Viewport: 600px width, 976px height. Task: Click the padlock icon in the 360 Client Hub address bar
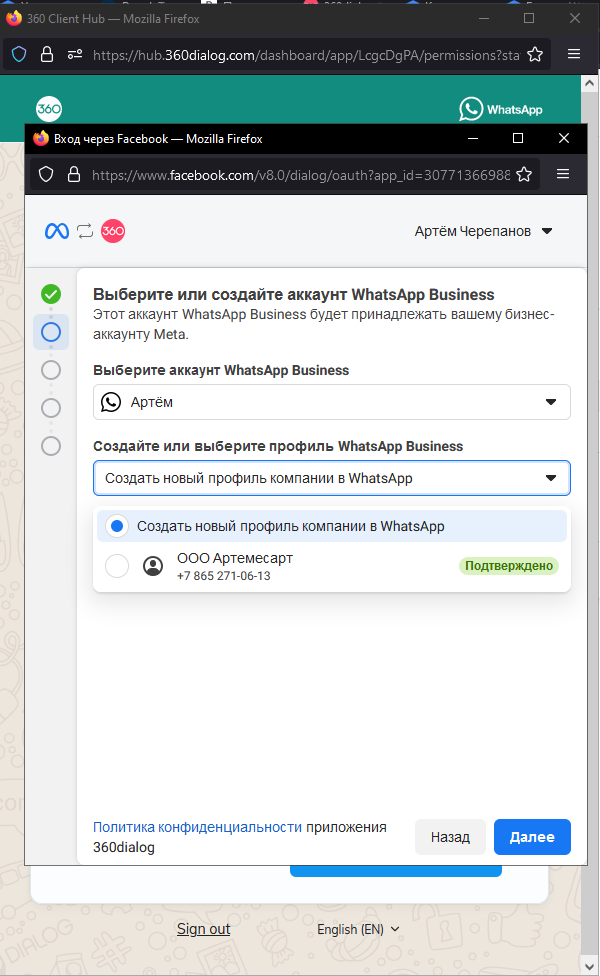click(x=47, y=55)
